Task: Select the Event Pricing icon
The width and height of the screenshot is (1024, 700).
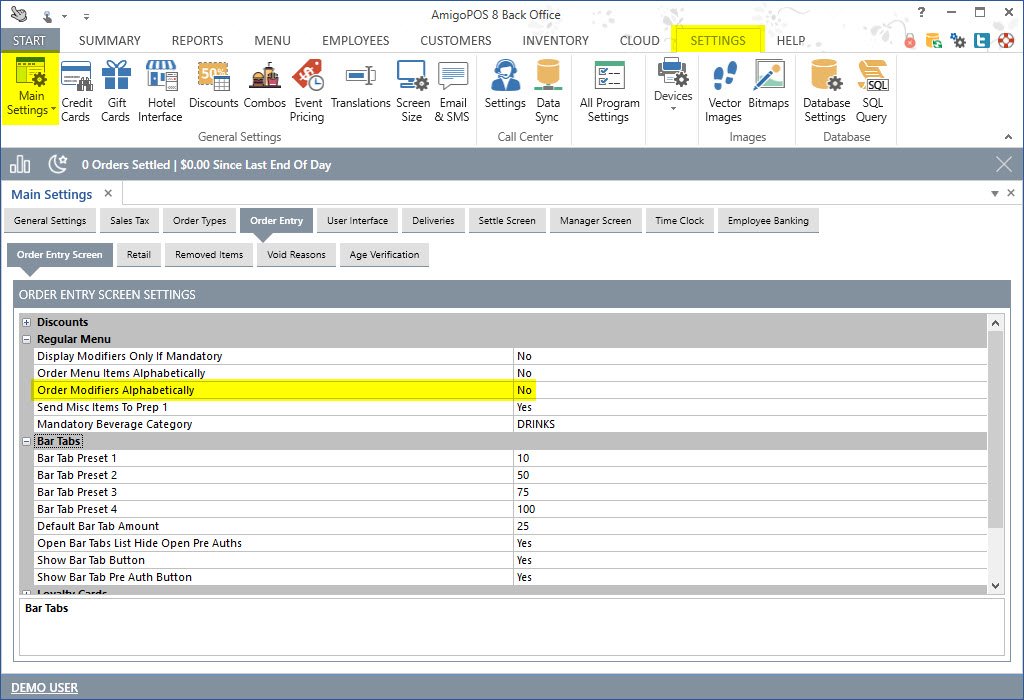Action: 307,90
